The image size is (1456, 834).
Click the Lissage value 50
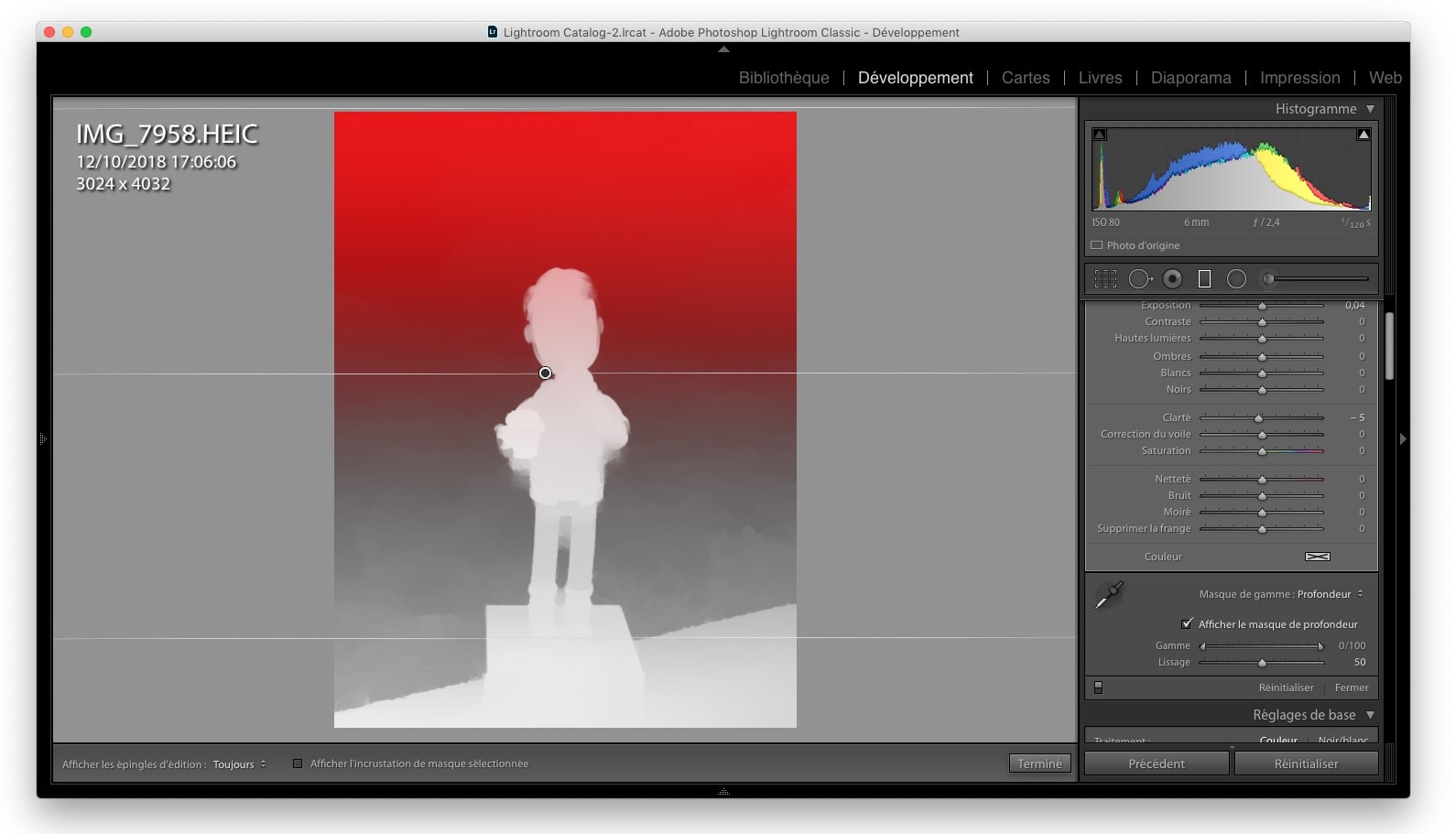click(x=1360, y=662)
